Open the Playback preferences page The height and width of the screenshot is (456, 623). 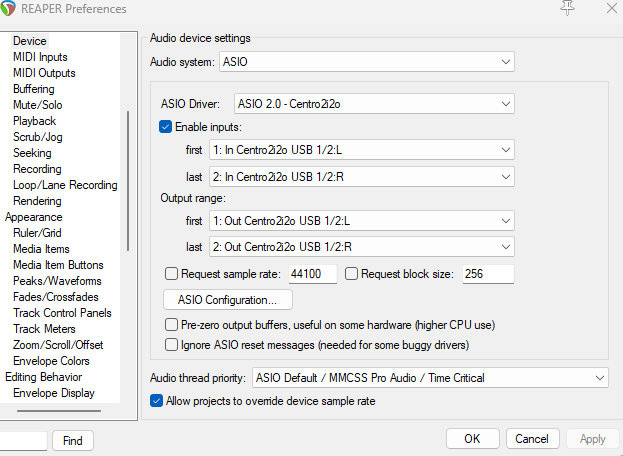coord(35,121)
